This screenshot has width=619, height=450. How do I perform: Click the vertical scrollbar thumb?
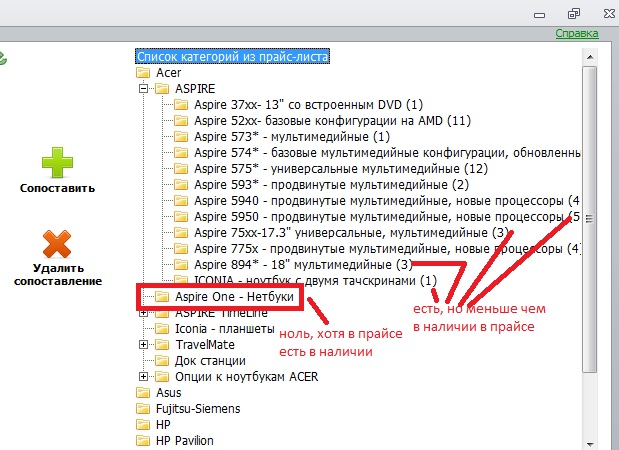pyautogui.click(x=590, y=219)
